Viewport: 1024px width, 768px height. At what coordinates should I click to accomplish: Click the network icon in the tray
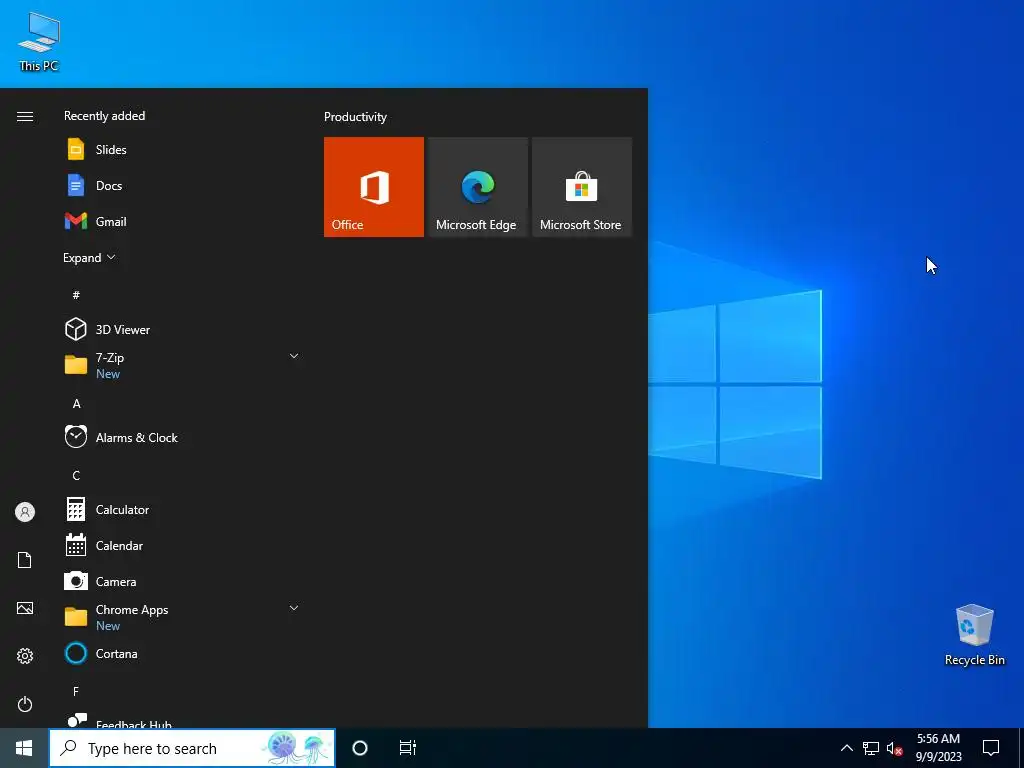(871, 748)
